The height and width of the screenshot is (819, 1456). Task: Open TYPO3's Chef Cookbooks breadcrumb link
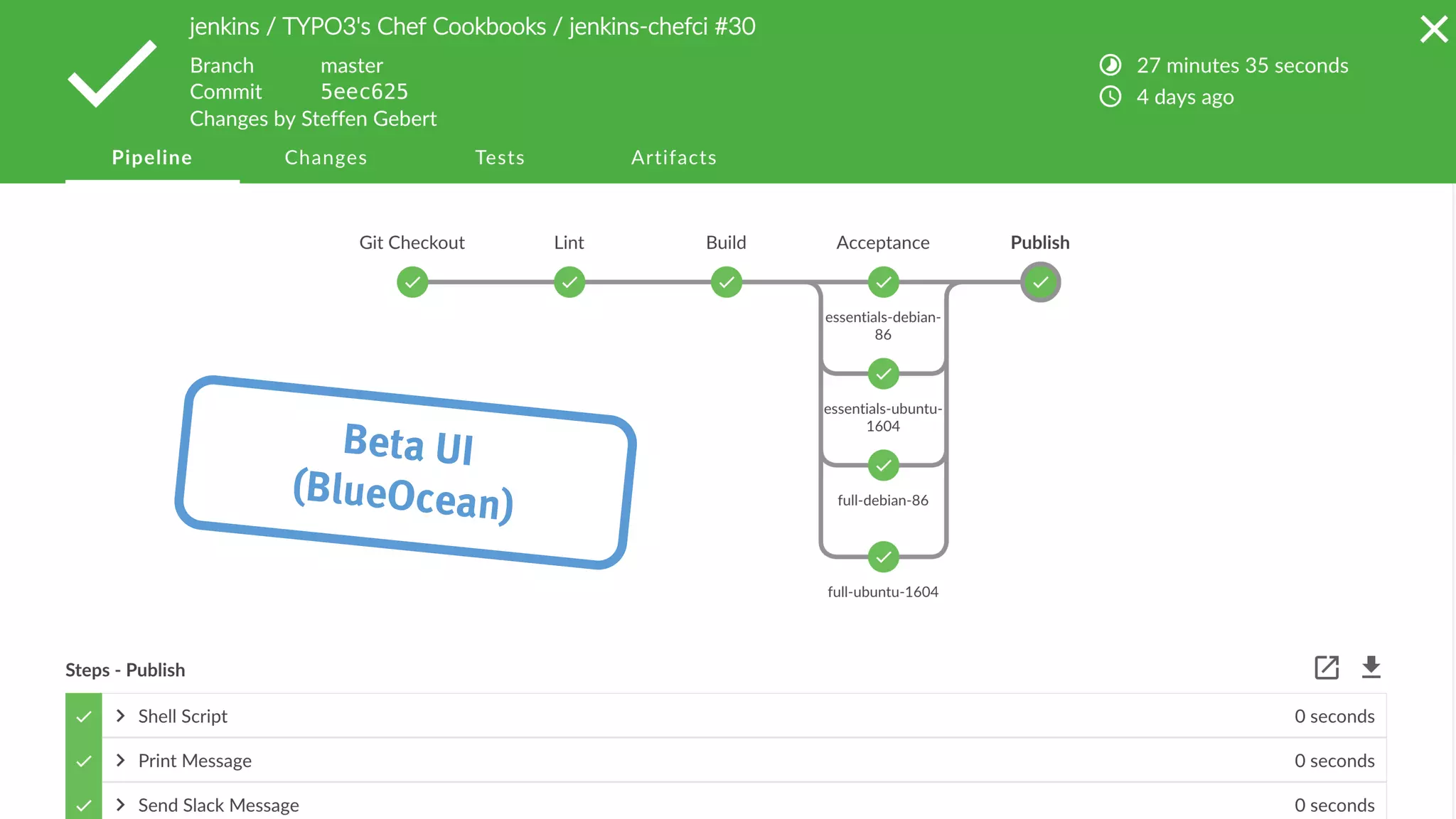tap(414, 27)
